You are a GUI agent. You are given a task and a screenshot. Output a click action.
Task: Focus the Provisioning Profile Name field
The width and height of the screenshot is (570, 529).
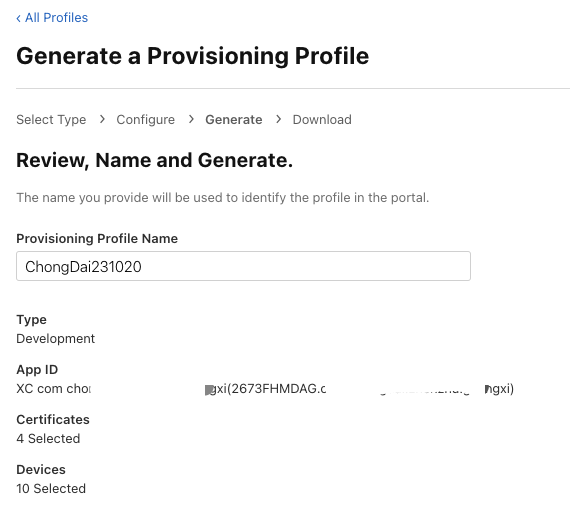tap(244, 266)
